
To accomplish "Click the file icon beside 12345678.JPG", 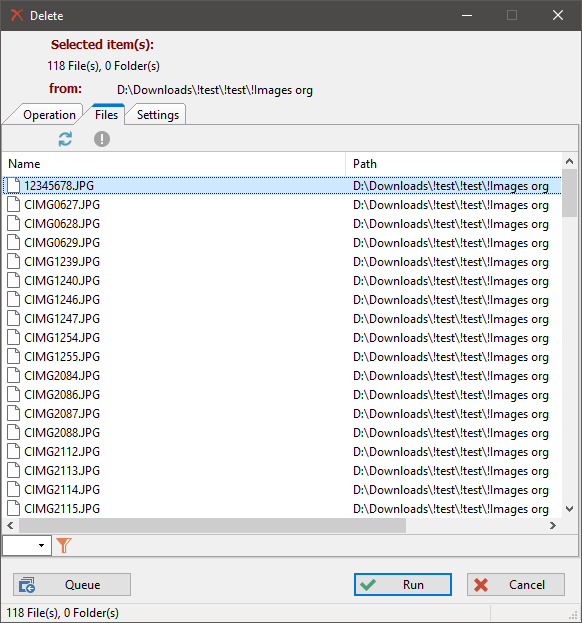I will pos(14,186).
